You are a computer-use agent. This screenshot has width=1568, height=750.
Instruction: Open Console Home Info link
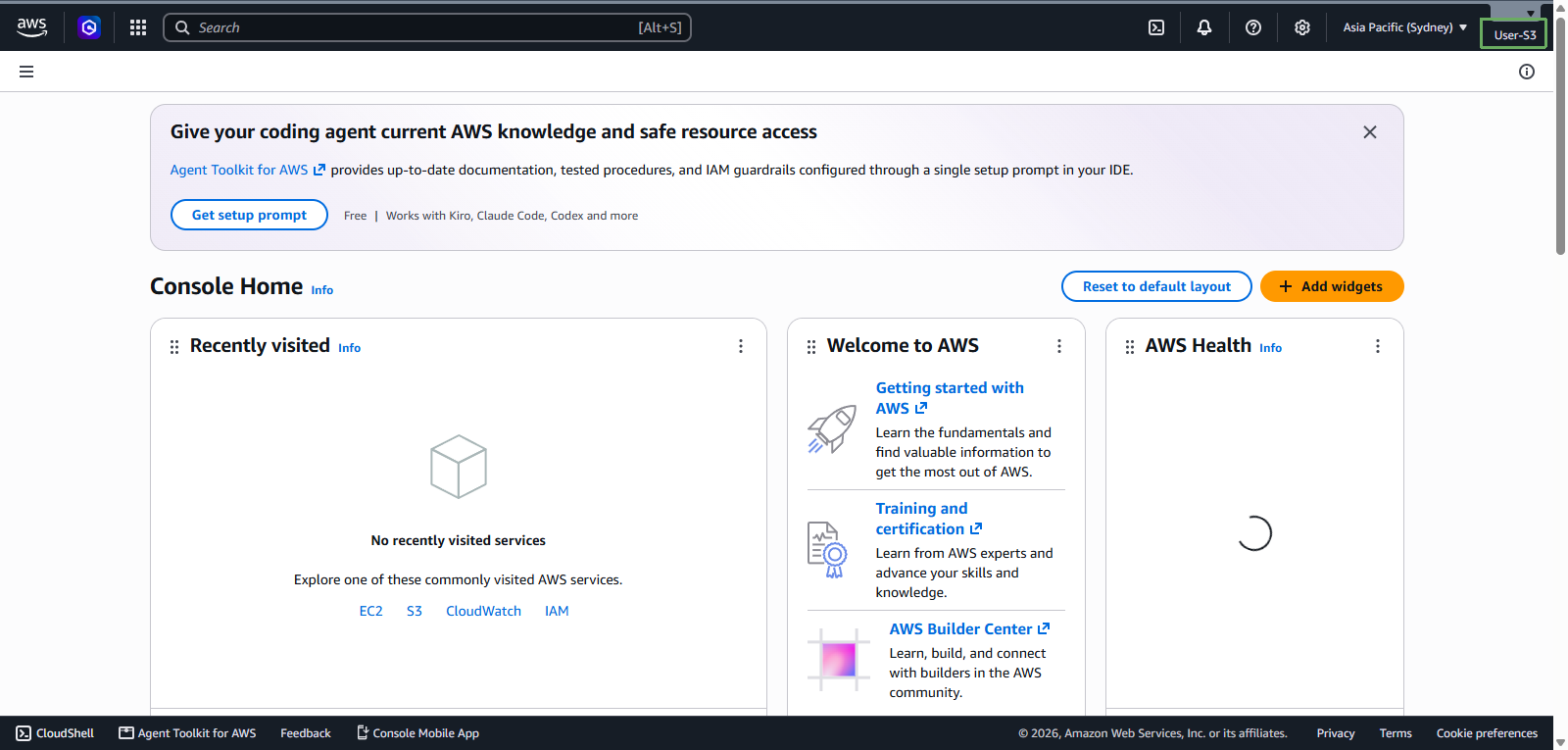pos(322,290)
